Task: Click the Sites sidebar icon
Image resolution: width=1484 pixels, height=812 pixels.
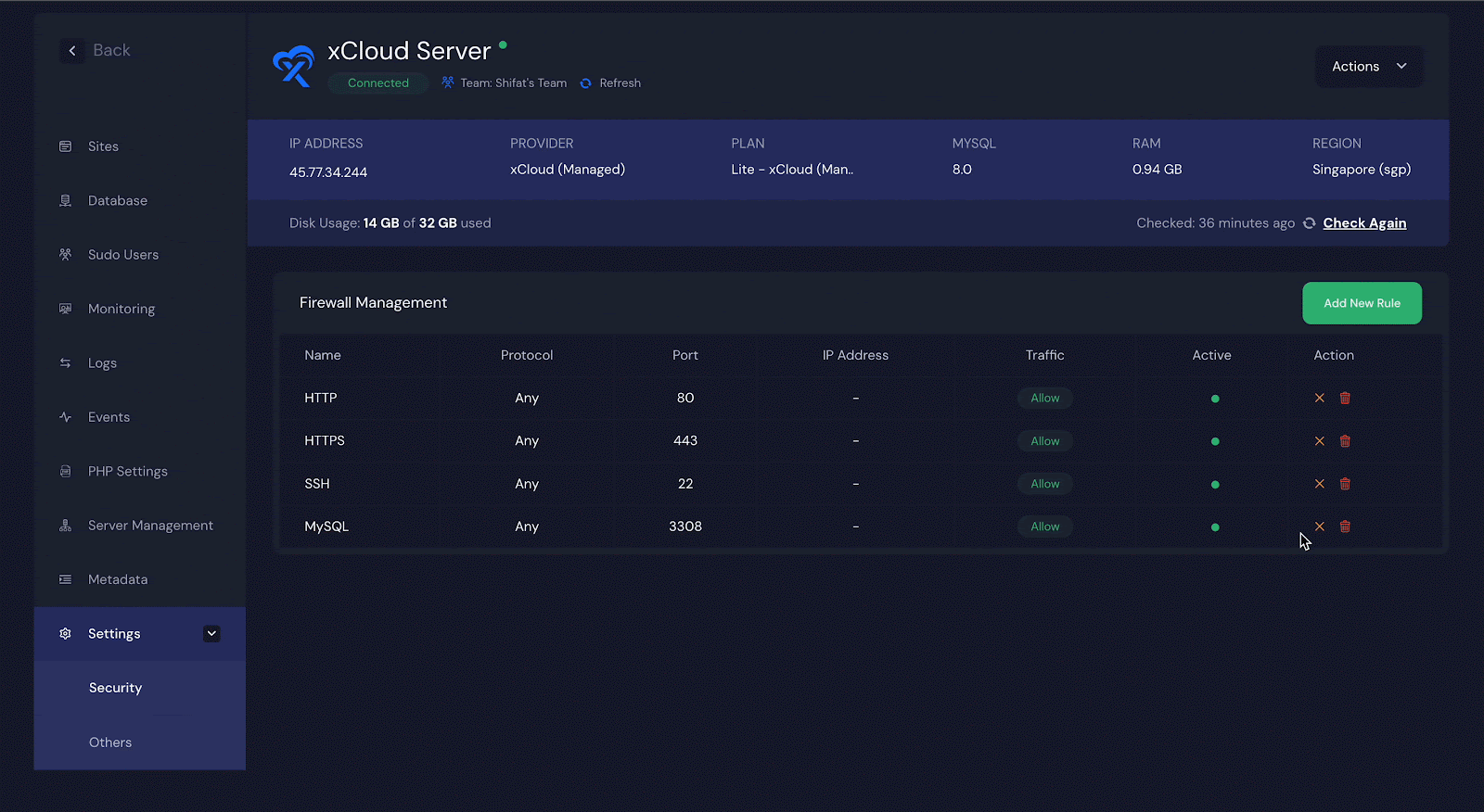Action: coord(65,146)
